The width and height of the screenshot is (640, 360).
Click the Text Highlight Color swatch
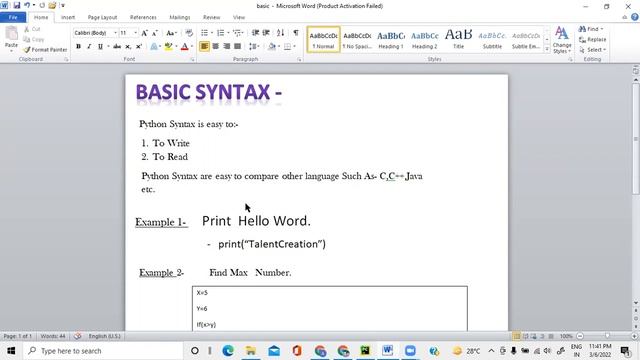pyautogui.click(x=168, y=47)
